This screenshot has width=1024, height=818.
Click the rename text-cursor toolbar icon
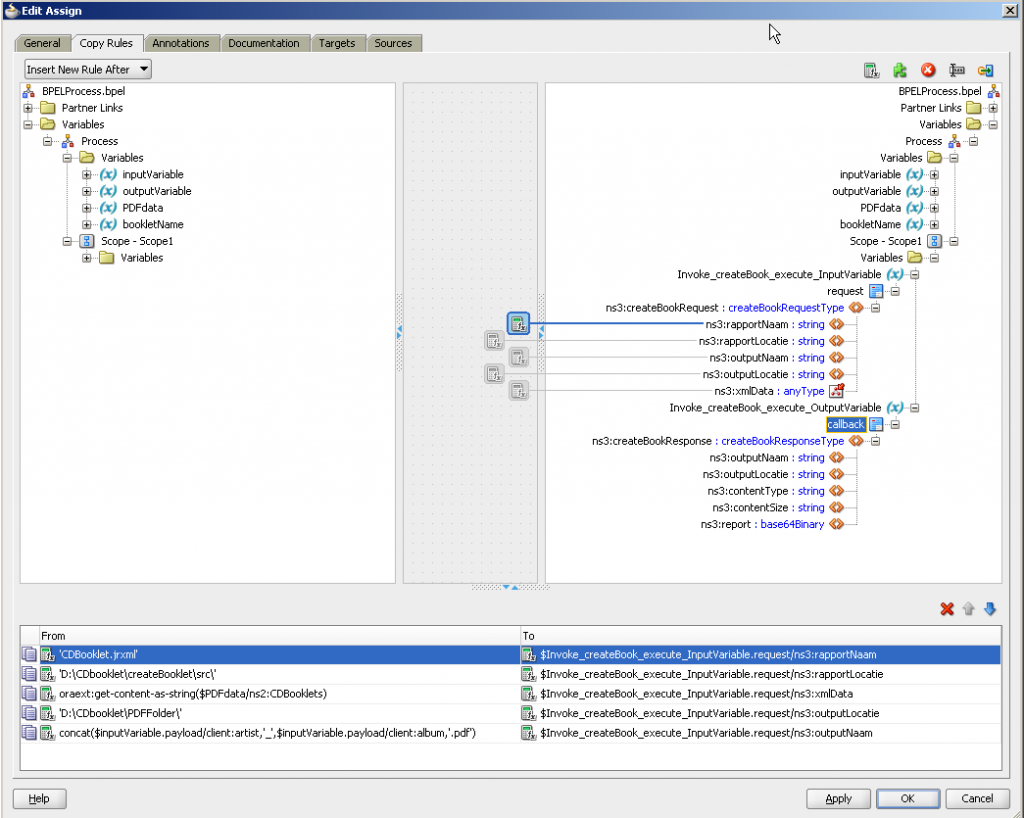click(x=956, y=70)
